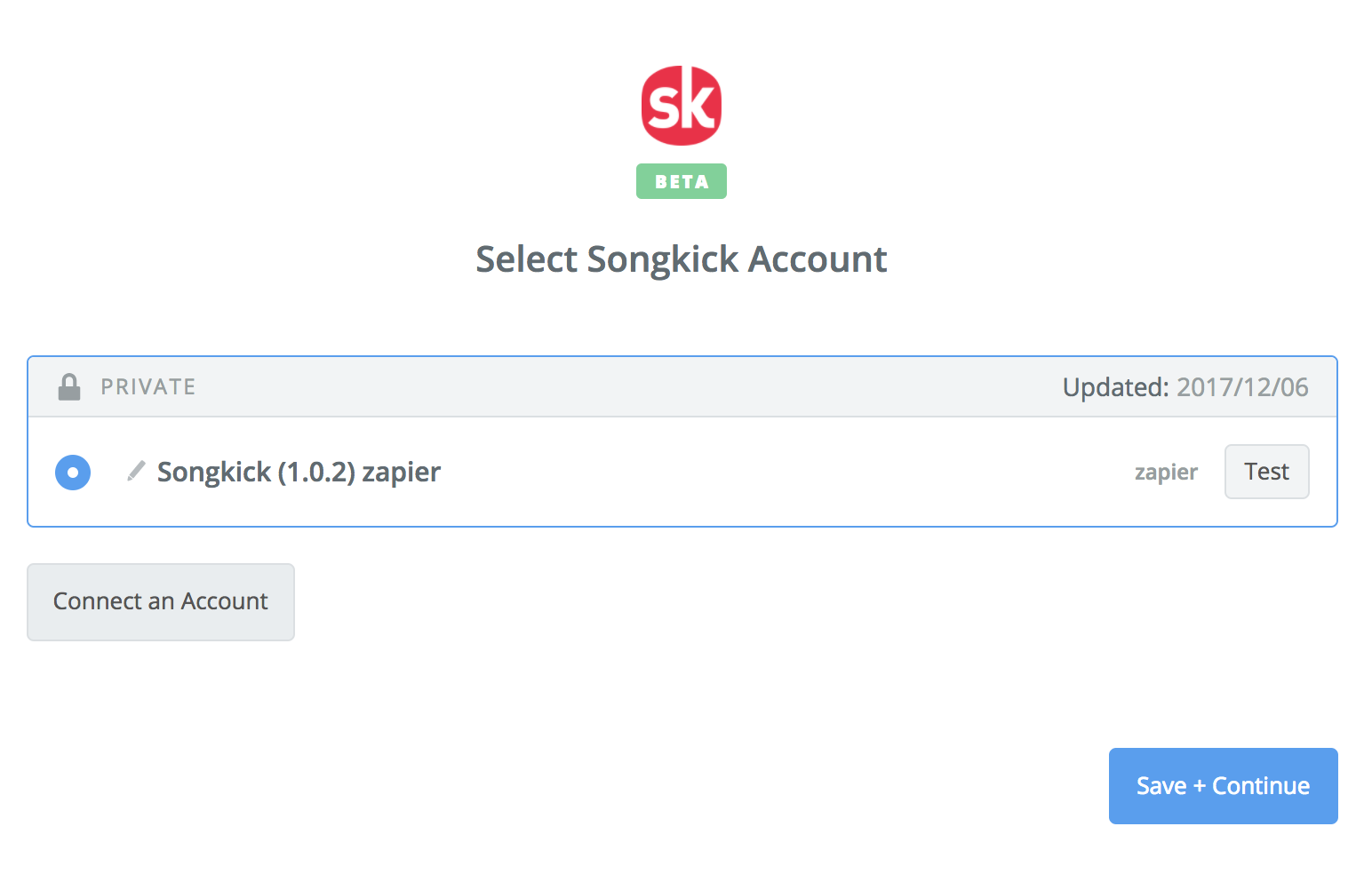This screenshot has height=890, width=1372.
Task: Click the lock icon beside PRIVATE
Action: (x=69, y=387)
